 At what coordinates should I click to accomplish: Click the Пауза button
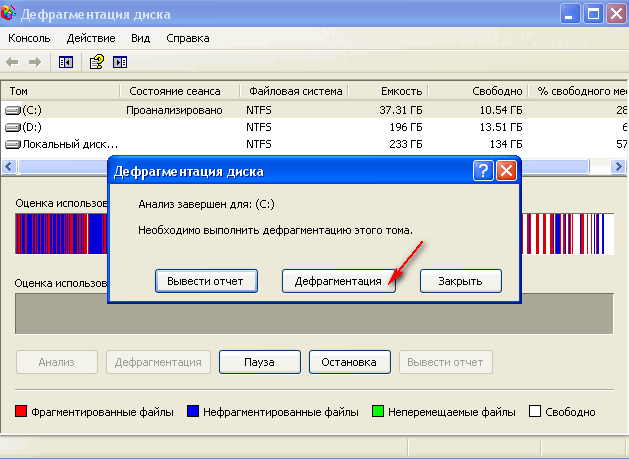click(259, 362)
